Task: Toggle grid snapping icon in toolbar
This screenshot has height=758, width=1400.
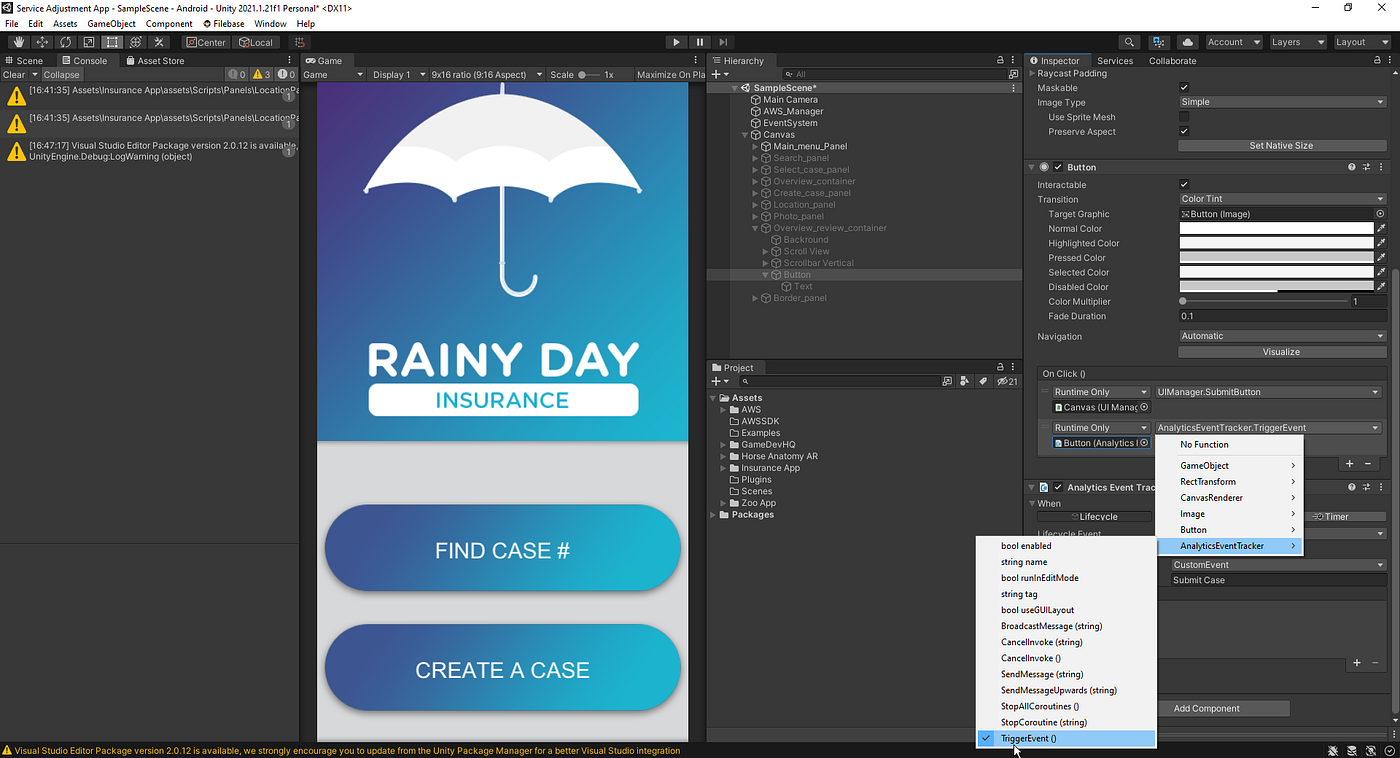Action: click(x=298, y=42)
